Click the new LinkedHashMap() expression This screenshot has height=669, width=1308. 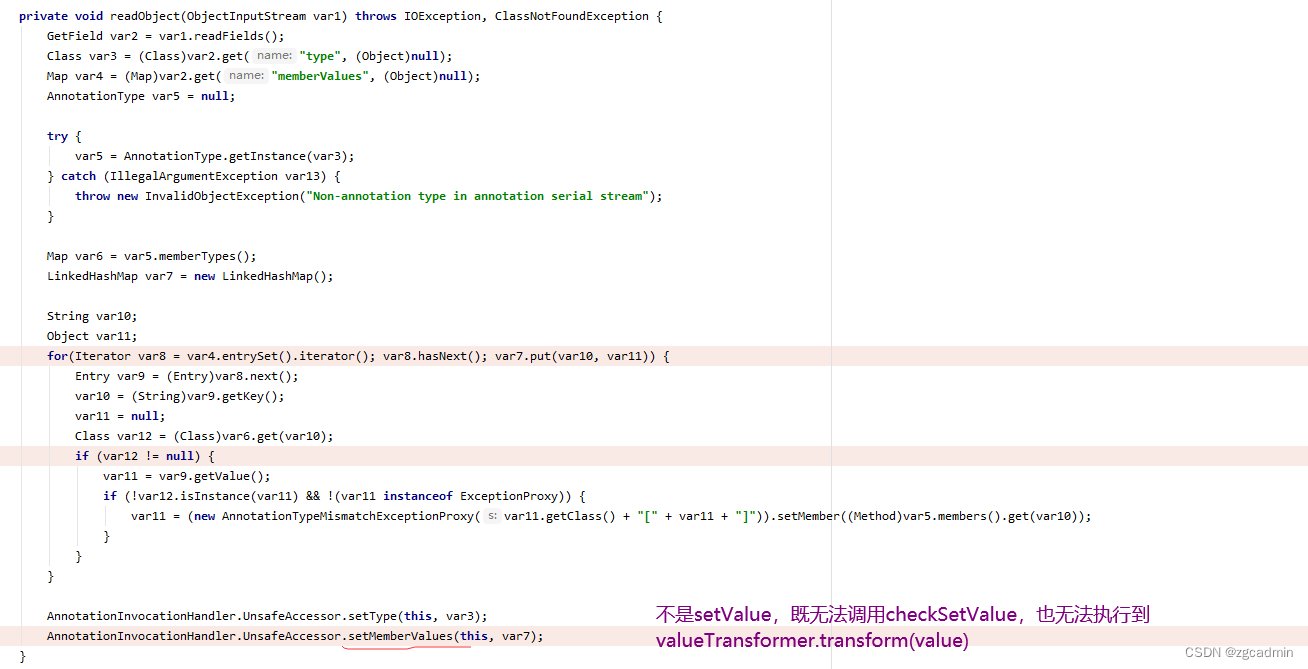coord(261,276)
